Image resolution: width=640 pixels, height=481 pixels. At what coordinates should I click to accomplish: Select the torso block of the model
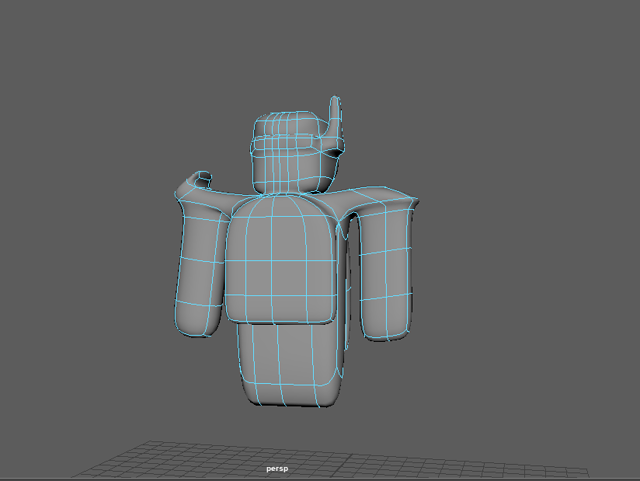pos(281,260)
